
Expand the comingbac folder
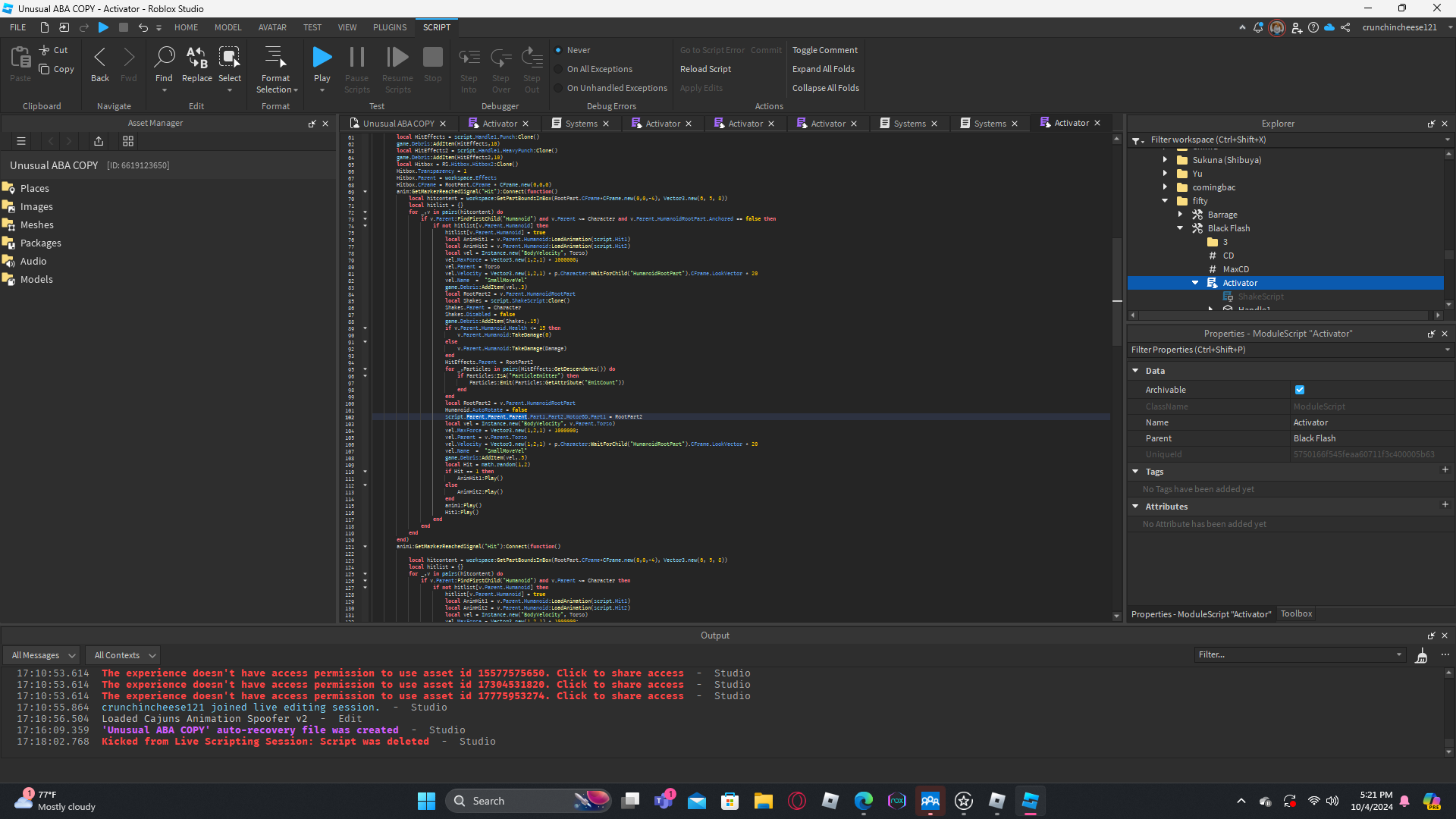pyautogui.click(x=1166, y=187)
